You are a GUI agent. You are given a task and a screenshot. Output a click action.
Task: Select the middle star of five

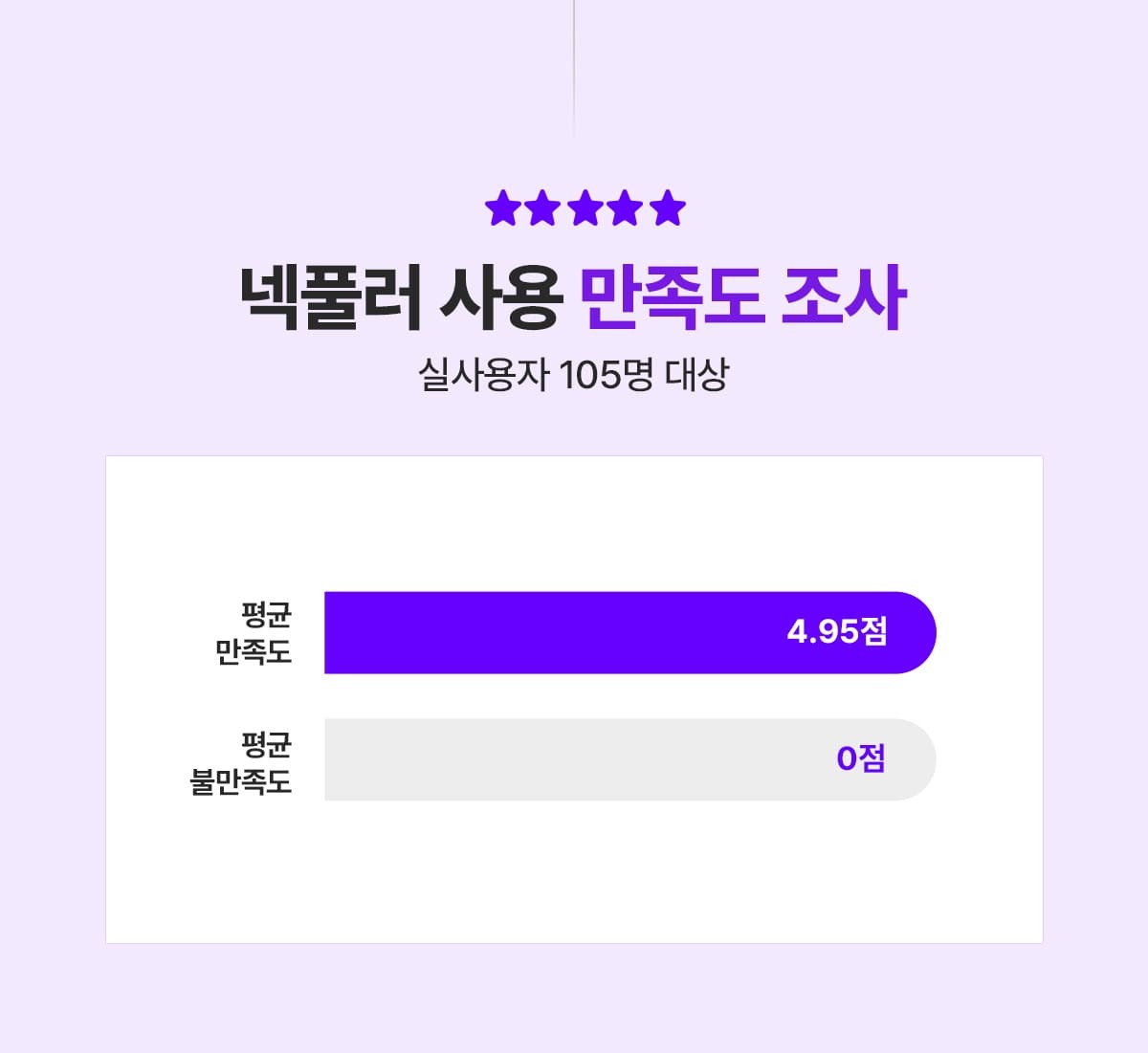click(585, 208)
